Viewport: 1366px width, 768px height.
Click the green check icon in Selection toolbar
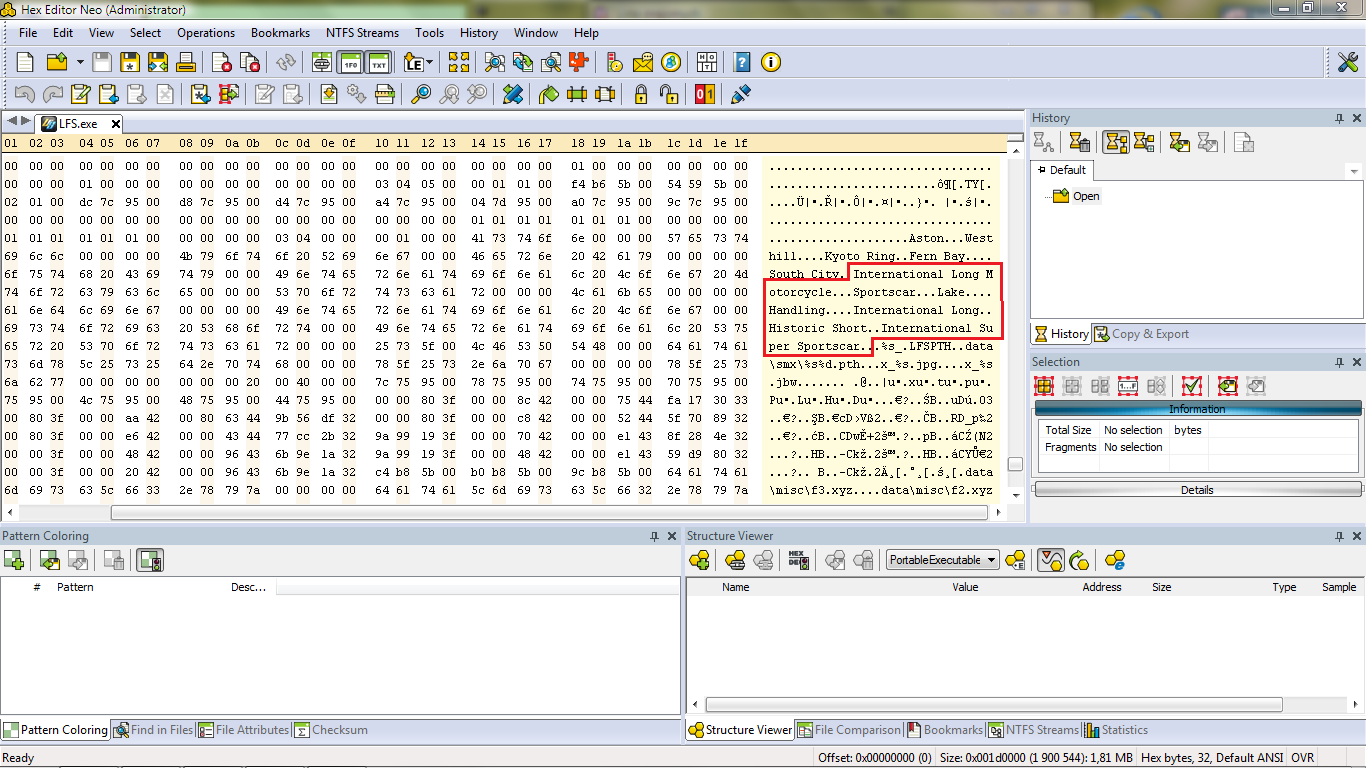[1191, 385]
